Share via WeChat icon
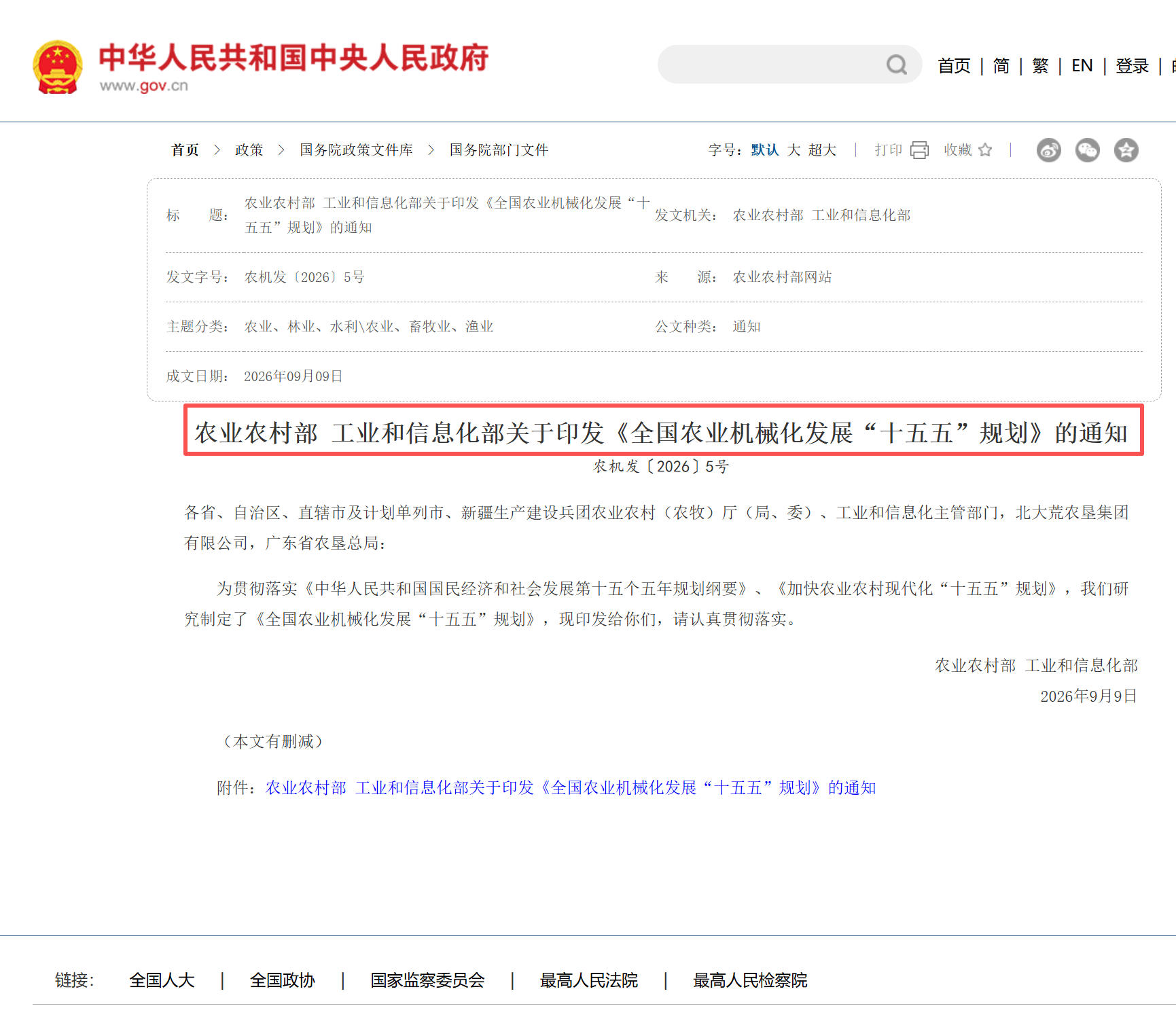Screen dimensions: 1176x1019 (1088, 150)
